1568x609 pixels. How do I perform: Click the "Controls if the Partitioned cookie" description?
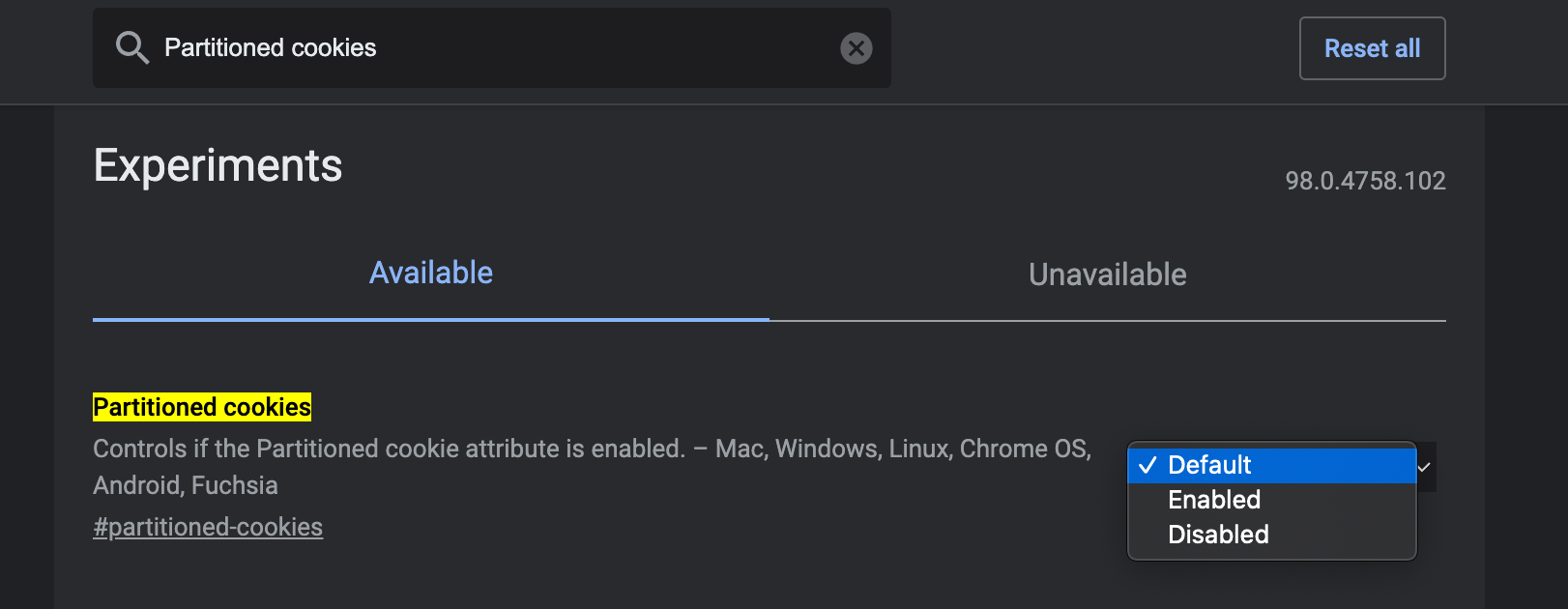click(388, 449)
